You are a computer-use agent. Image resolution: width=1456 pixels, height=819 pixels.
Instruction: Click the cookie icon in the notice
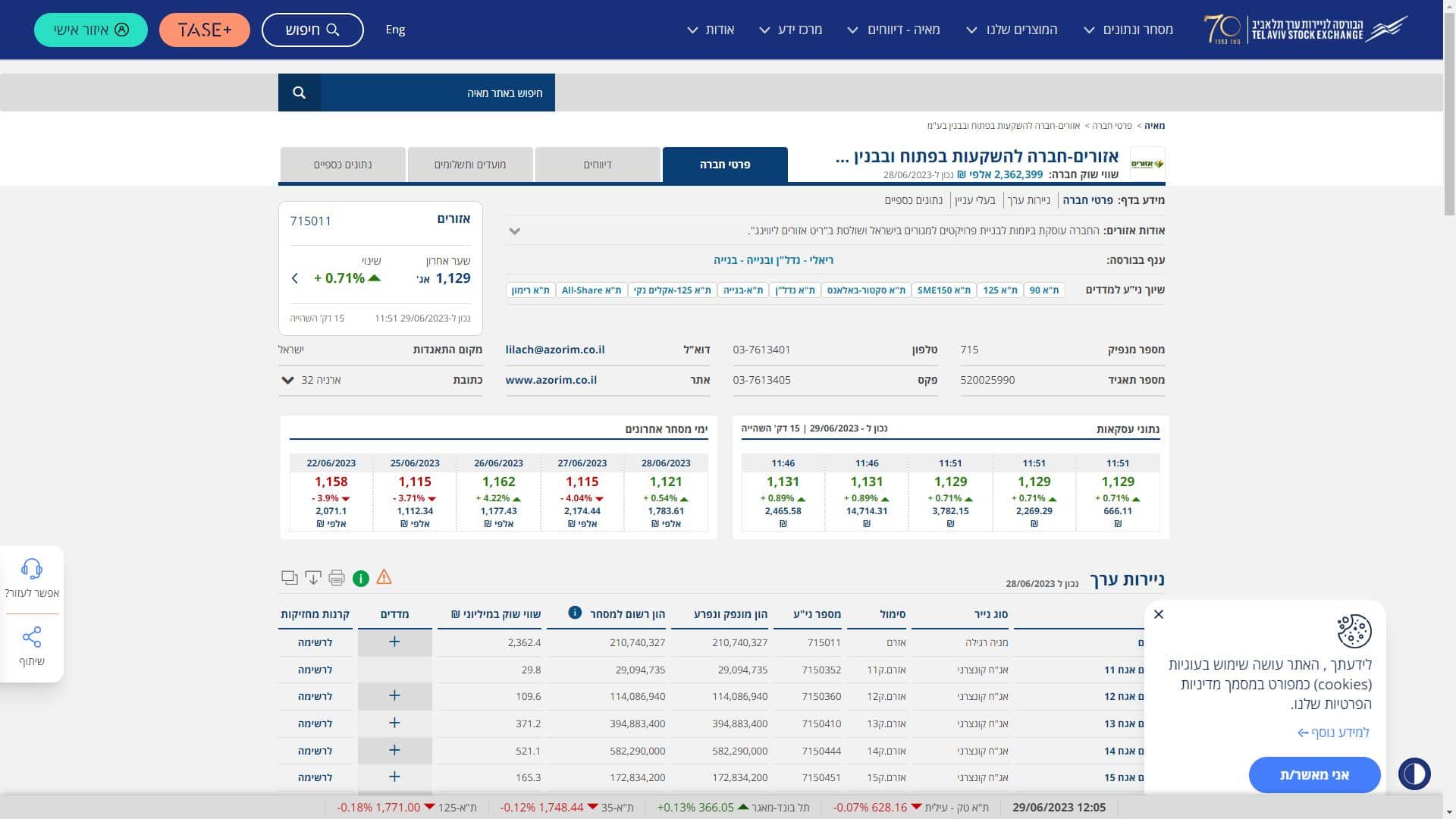[1354, 632]
